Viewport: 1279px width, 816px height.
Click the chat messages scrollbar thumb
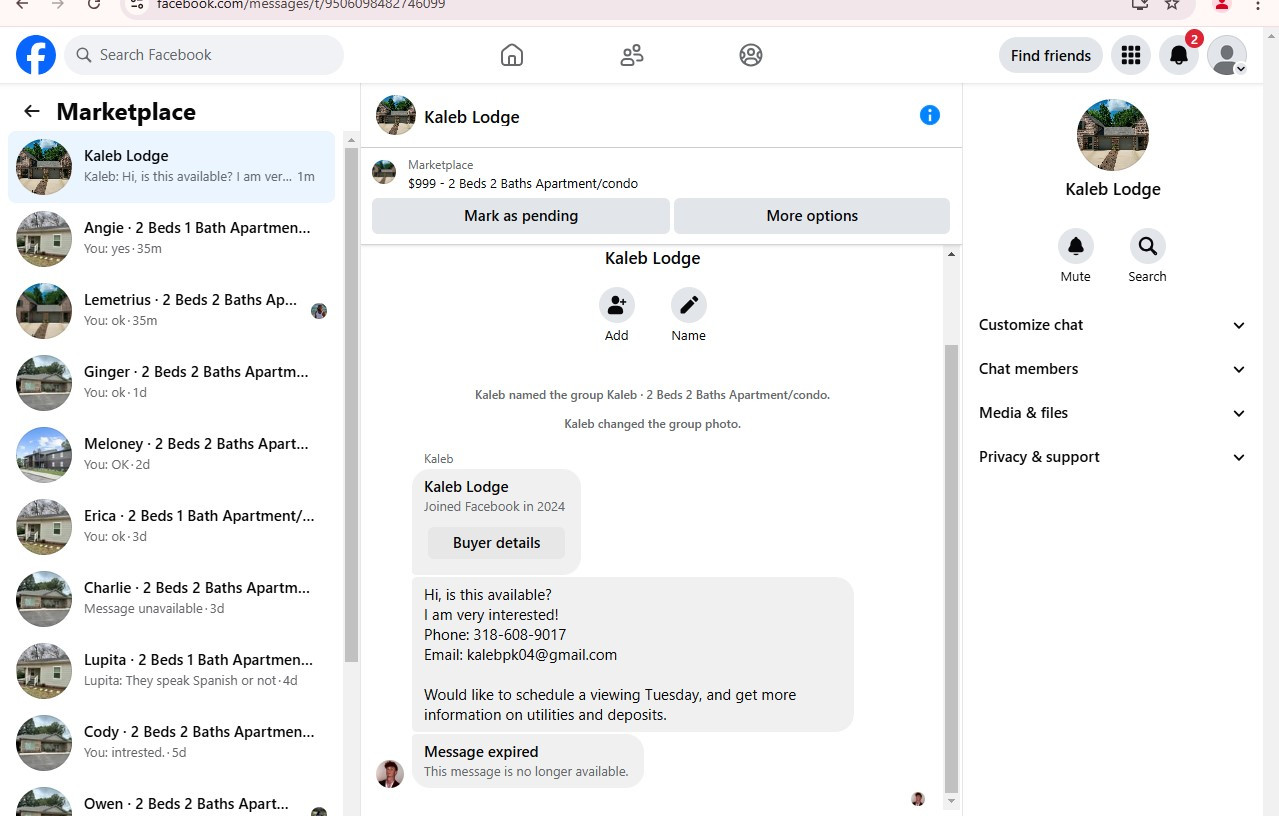pyautogui.click(x=952, y=568)
